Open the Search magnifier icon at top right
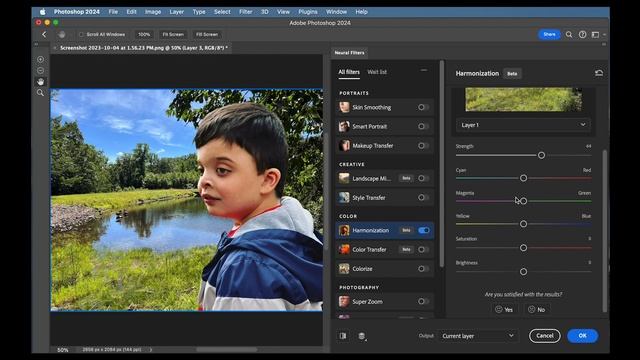Image resolution: width=640 pixels, height=360 pixels. point(569,35)
